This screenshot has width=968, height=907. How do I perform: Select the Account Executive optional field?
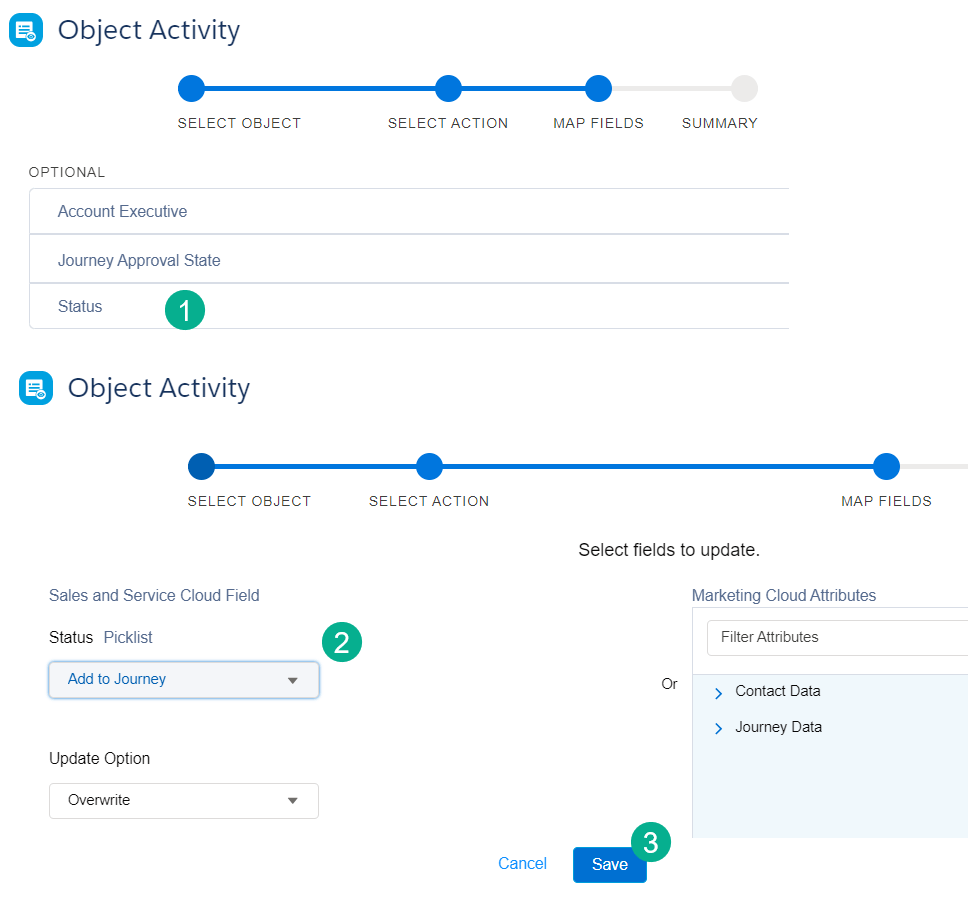click(122, 212)
